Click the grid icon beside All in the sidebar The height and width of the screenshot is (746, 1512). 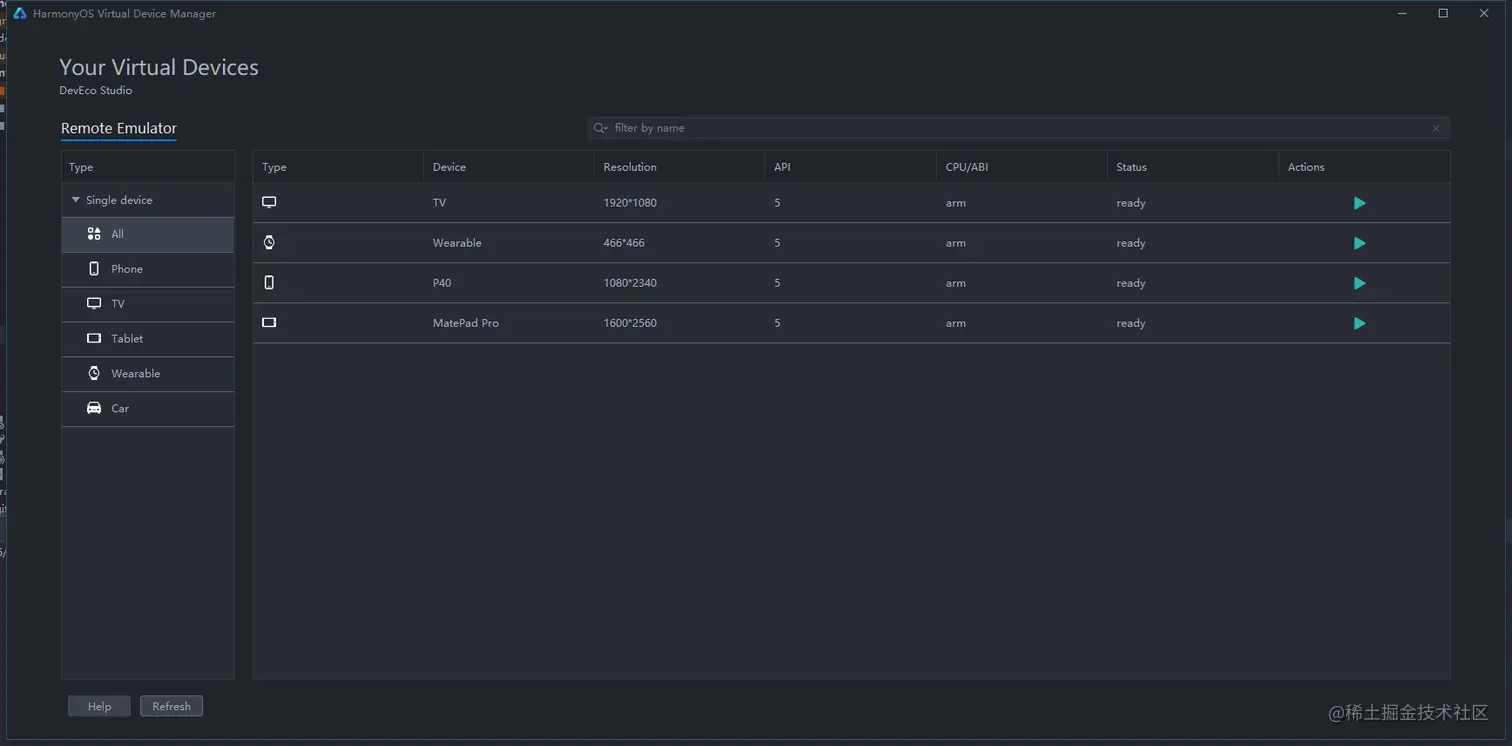(94, 234)
